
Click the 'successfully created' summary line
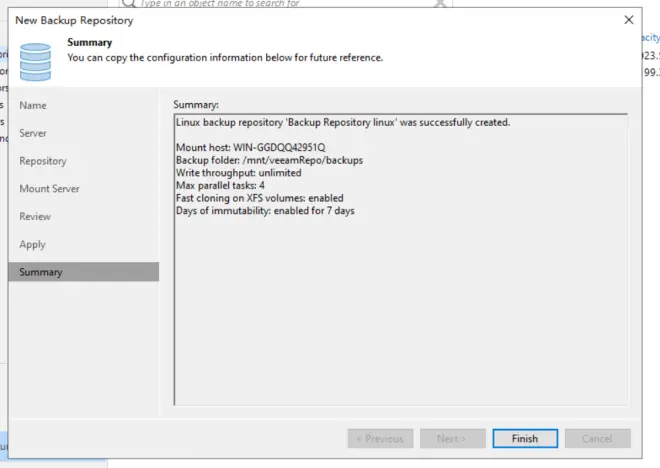(343, 122)
